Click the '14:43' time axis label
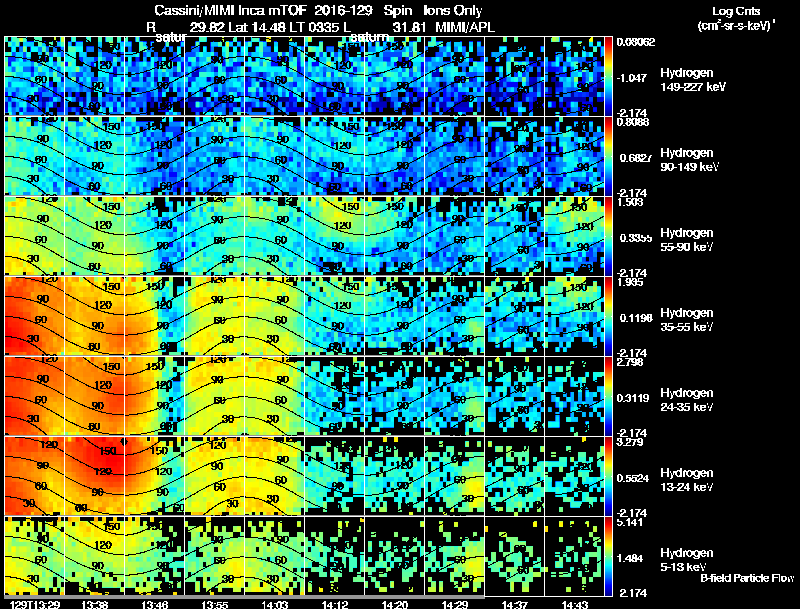The image size is (800, 609). (x=574, y=604)
